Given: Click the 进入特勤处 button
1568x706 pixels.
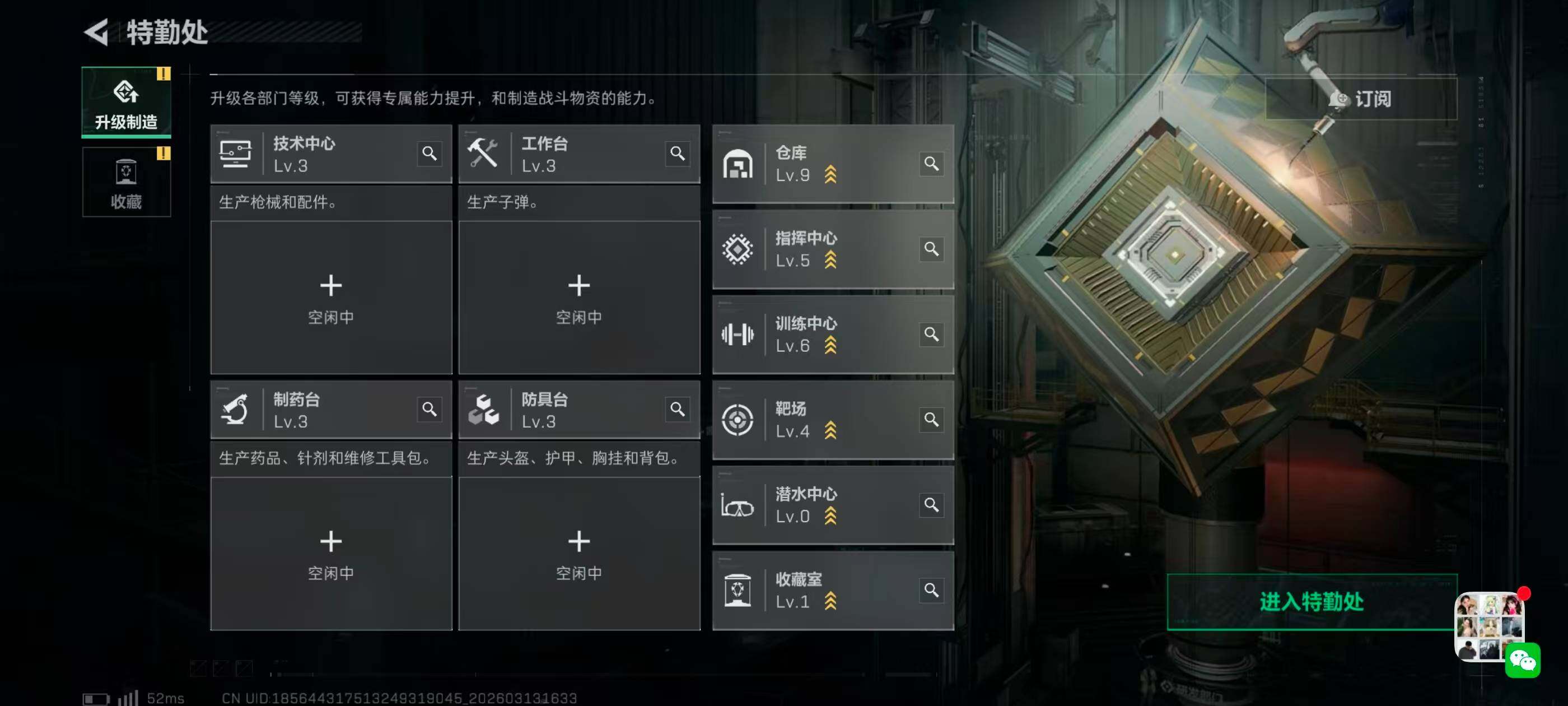Looking at the screenshot, I should [1312, 602].
